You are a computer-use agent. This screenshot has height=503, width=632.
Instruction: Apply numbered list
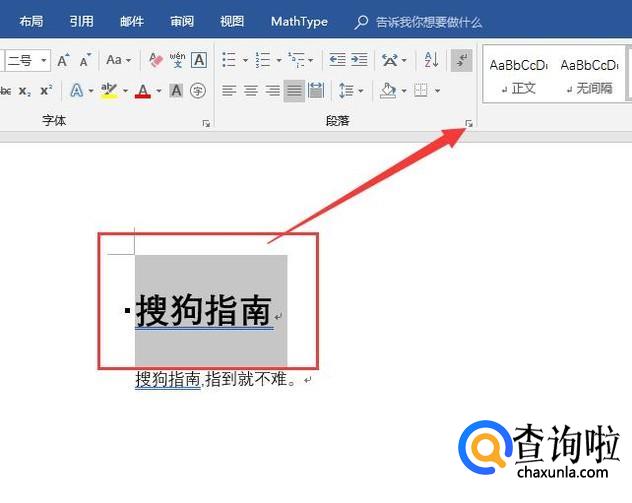pyautogui.click(x=263, y=60)
